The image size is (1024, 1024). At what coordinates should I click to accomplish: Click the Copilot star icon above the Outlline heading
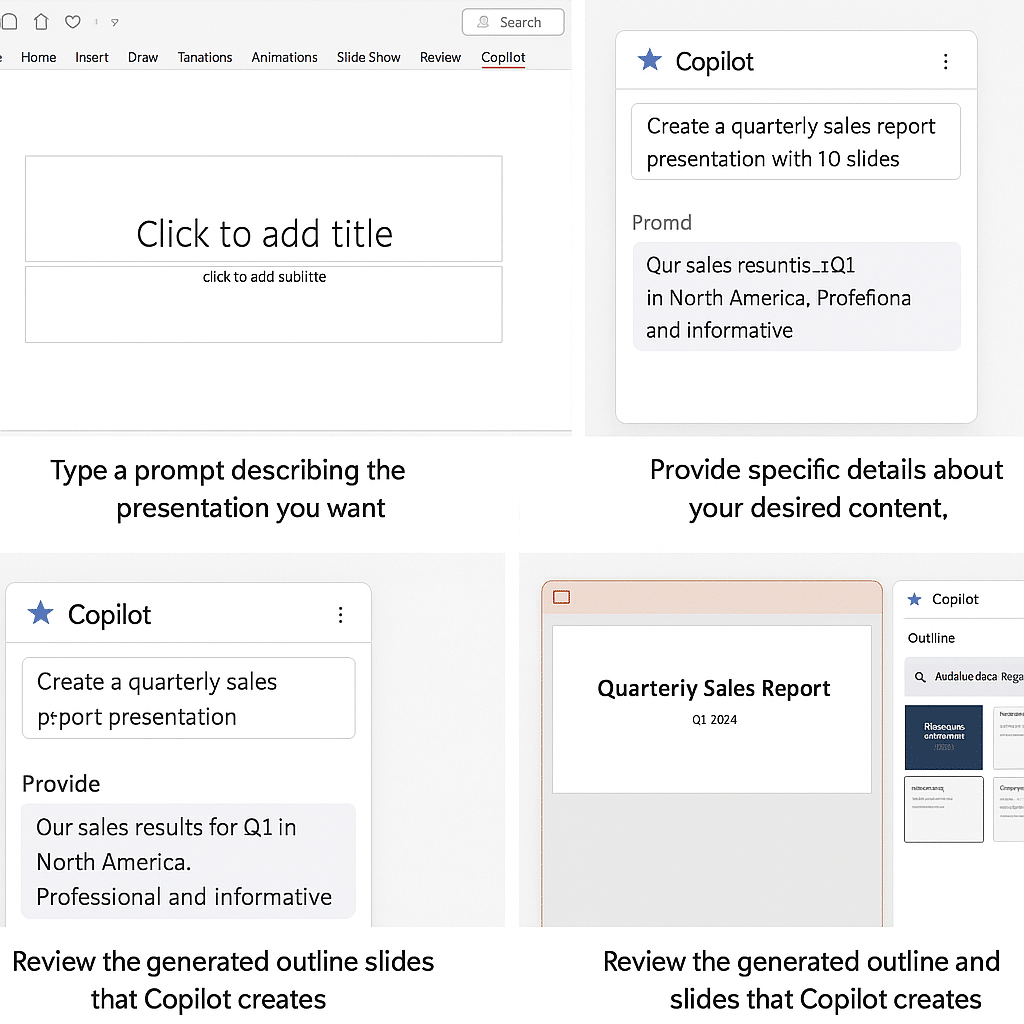(914, 599)
